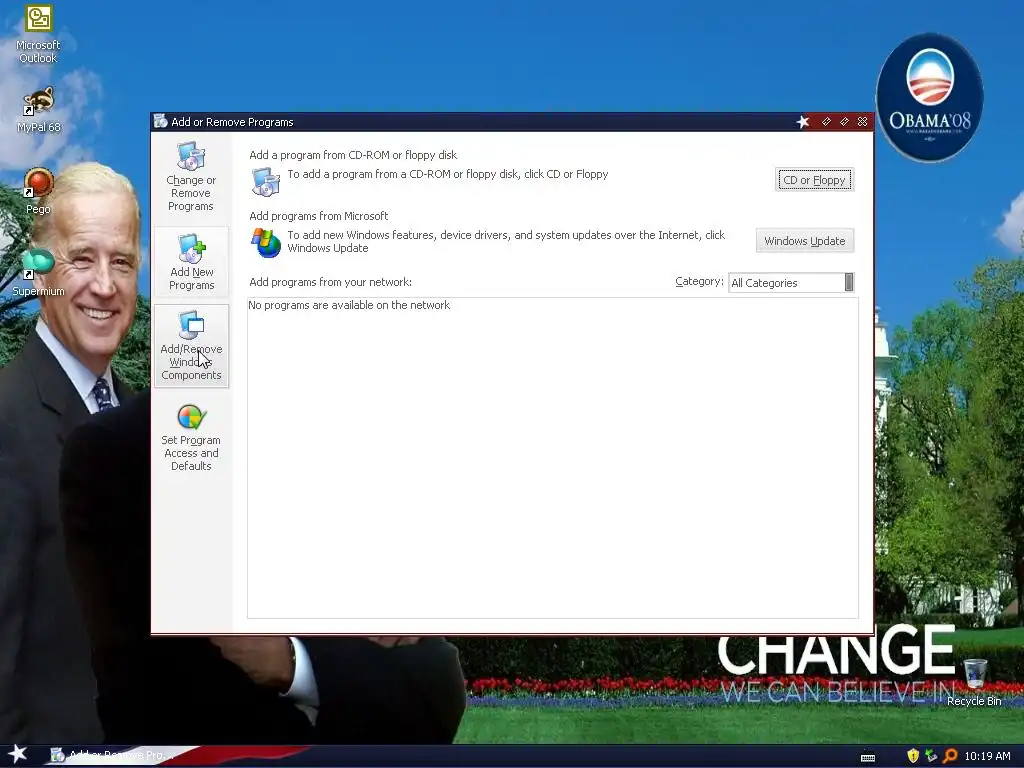This screenshot has height=768, width=1024.
Task: Open Add/Remove Windows Components
Action: pyautogui.click(x=191, y=345)
